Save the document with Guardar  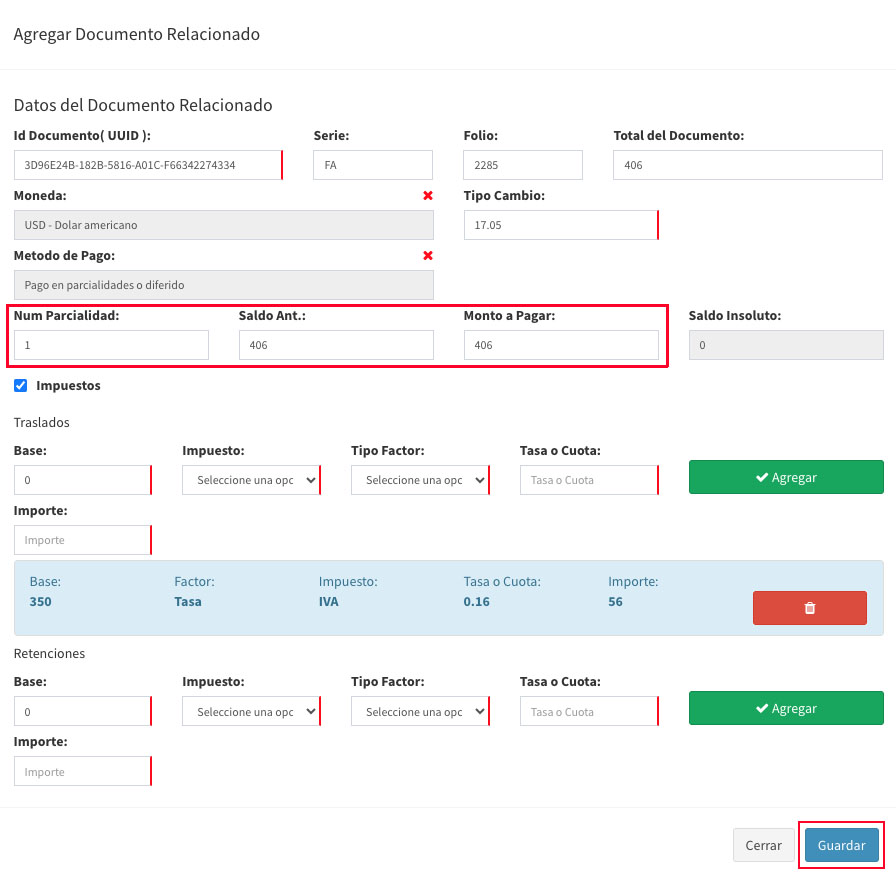click(x=842, y=845)
